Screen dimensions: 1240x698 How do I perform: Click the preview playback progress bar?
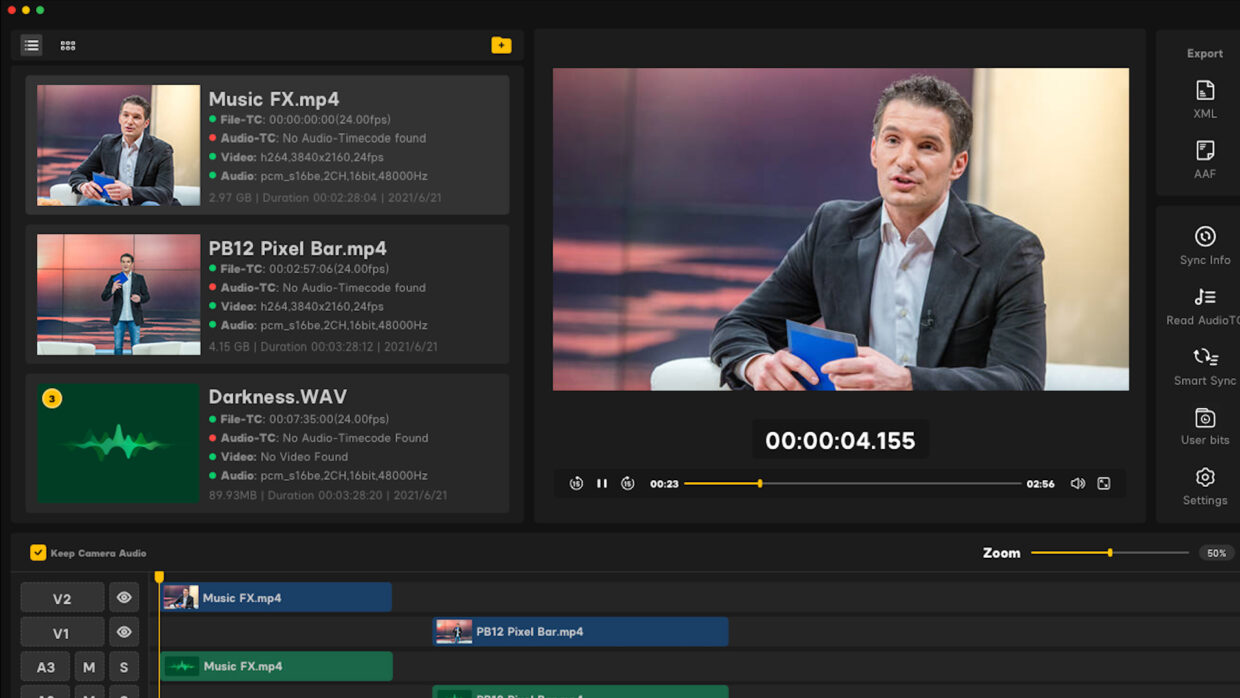[853, 483]
